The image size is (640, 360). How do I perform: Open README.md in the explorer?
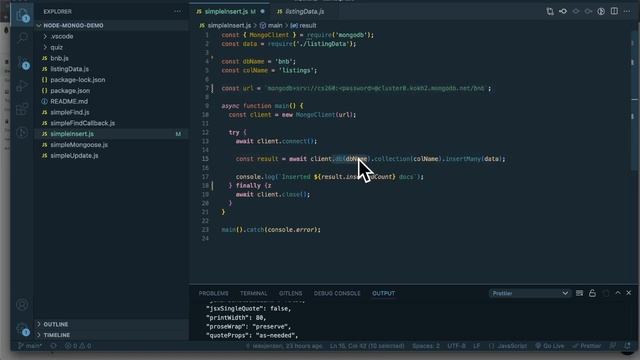pos(111,101)
